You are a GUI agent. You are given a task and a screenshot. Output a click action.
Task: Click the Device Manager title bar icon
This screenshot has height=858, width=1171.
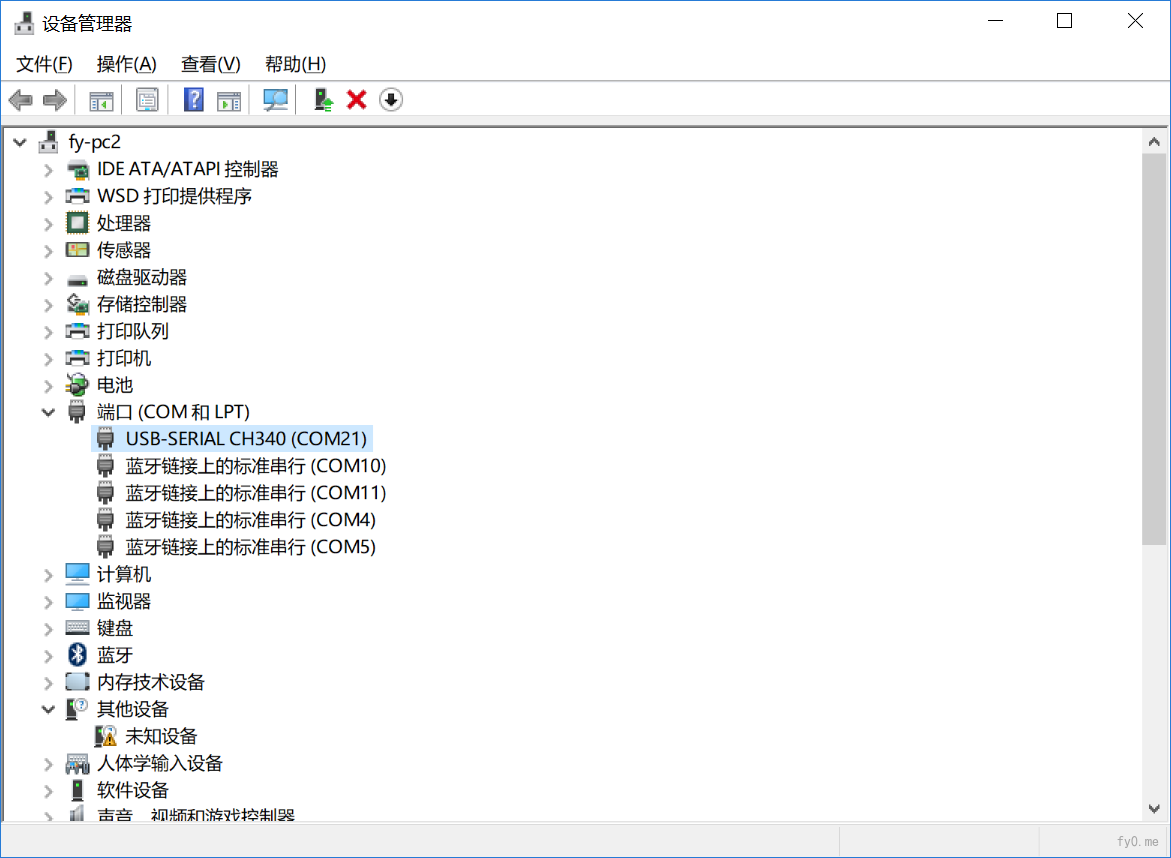24,23
